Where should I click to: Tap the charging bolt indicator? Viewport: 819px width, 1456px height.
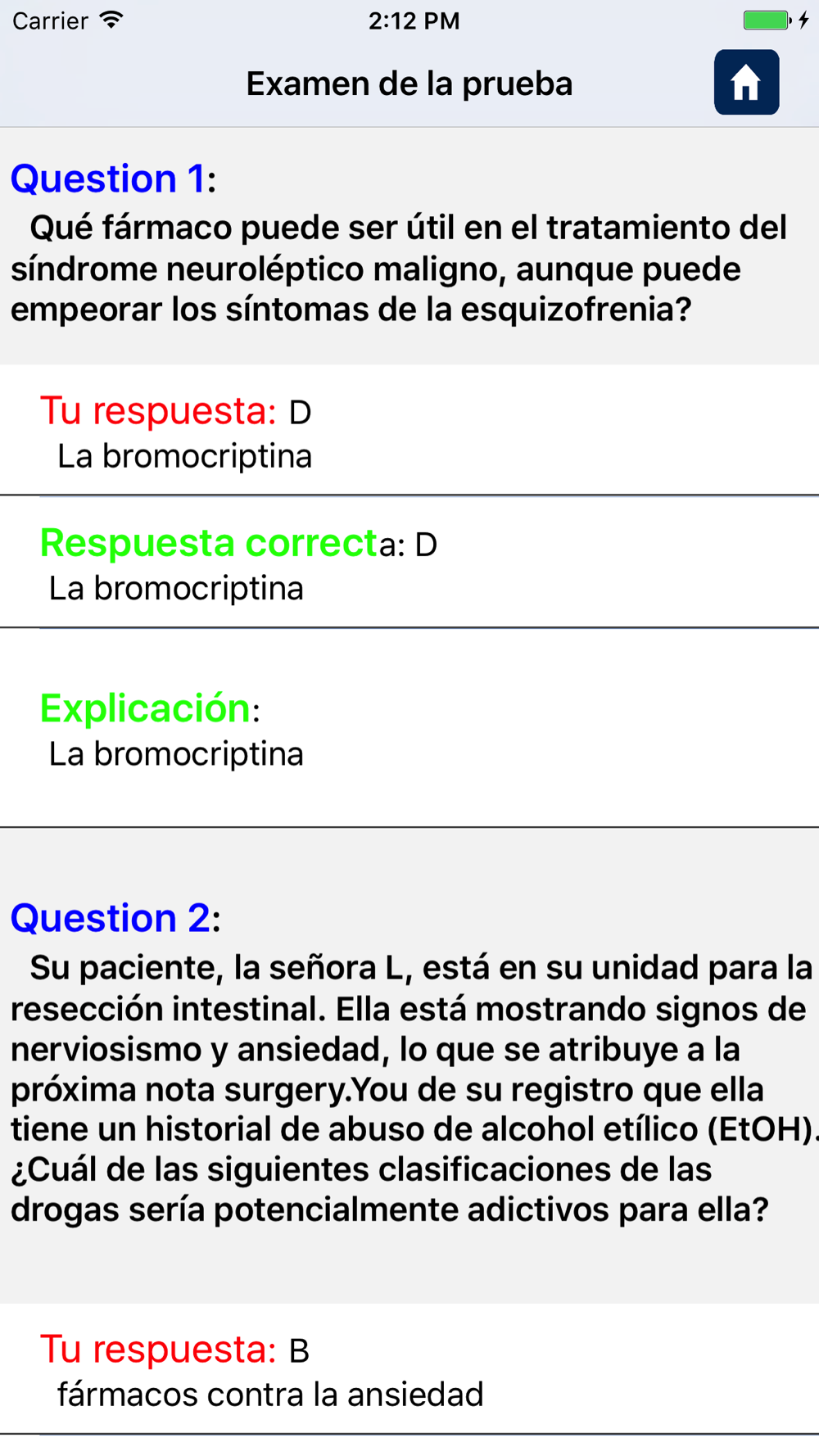pyautogui.click(x=804, y=20)
